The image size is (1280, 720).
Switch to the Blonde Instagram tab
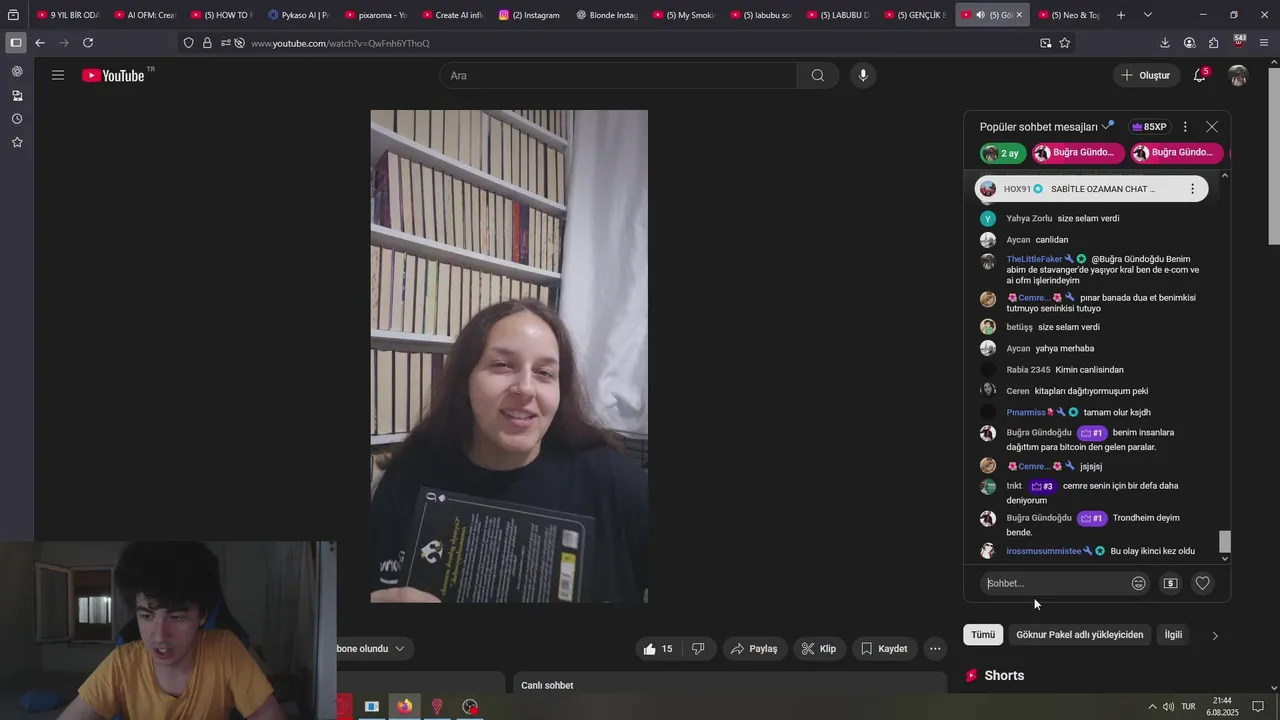(607, 15)
